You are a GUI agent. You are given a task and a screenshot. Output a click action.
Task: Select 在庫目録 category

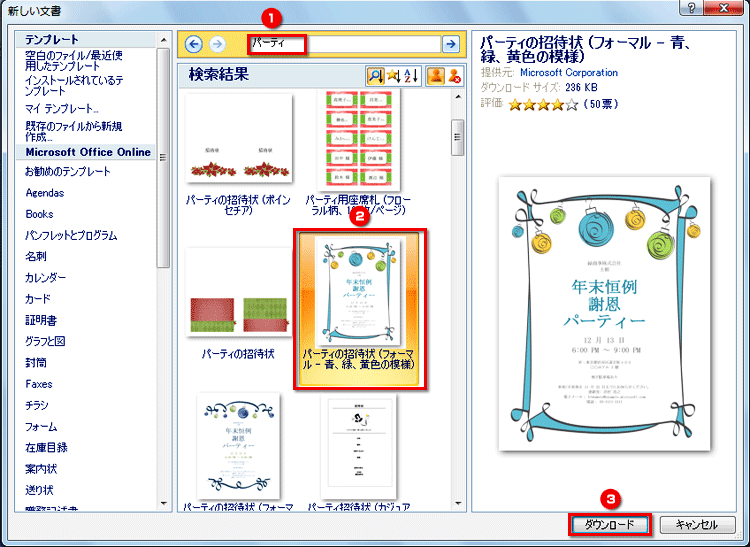[x=46, y=448]
